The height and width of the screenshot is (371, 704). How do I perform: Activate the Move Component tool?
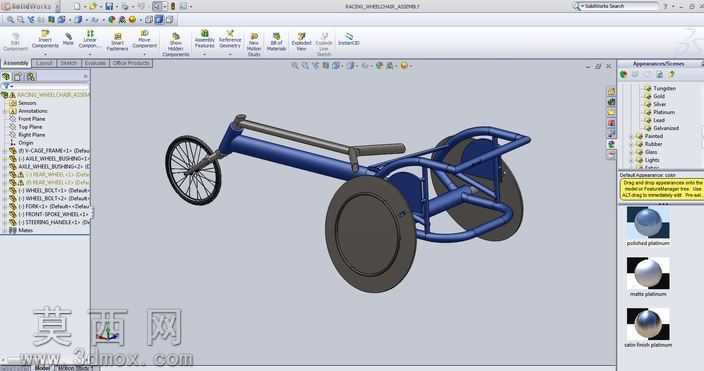(145, 40)
